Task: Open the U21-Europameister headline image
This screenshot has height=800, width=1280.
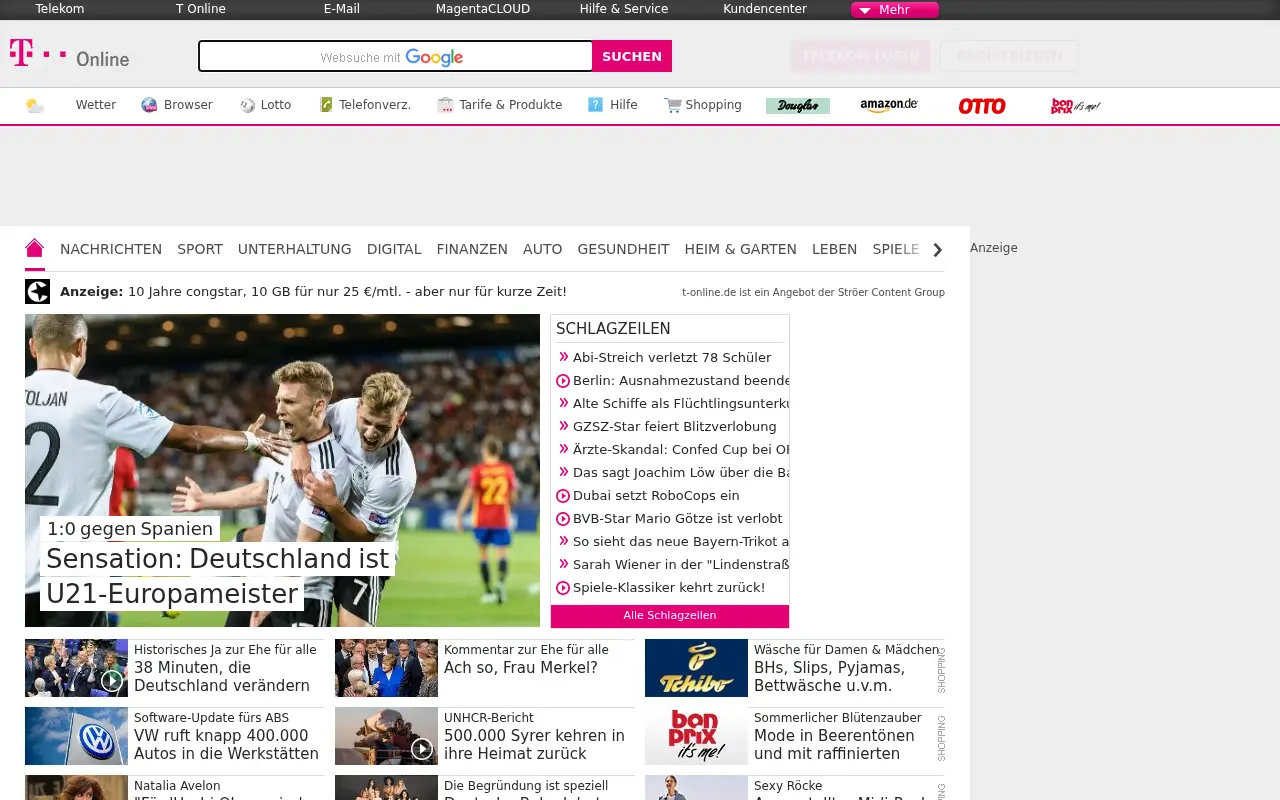Action: pyautogui.click(x=282, y=471)
